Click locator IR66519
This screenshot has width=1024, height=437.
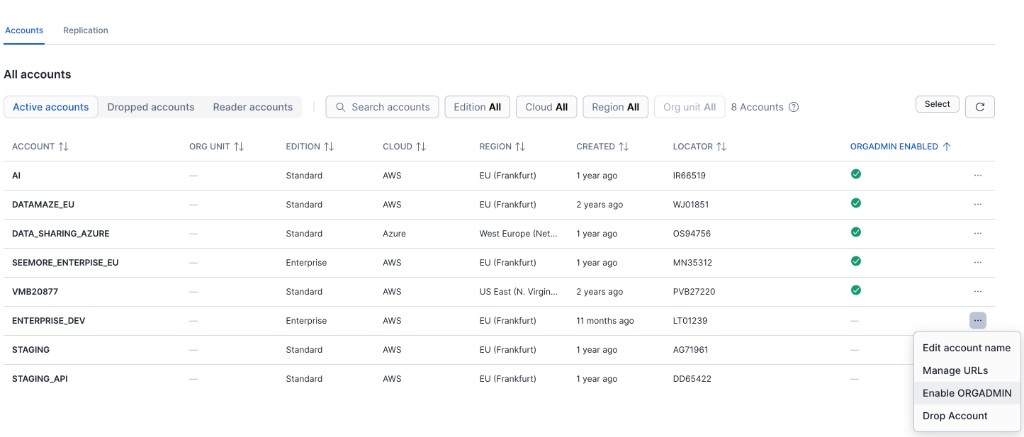(x=689, y=176)
